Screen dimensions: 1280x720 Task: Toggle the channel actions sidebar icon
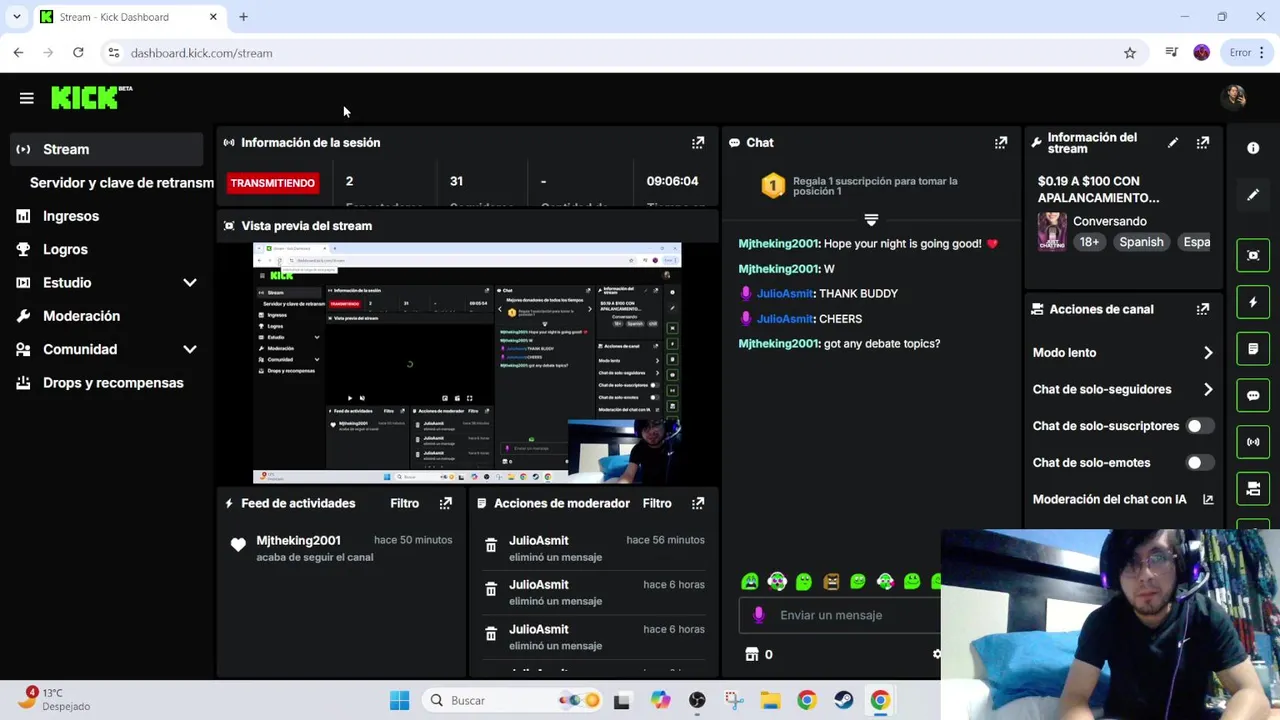tap(1253, 488)
